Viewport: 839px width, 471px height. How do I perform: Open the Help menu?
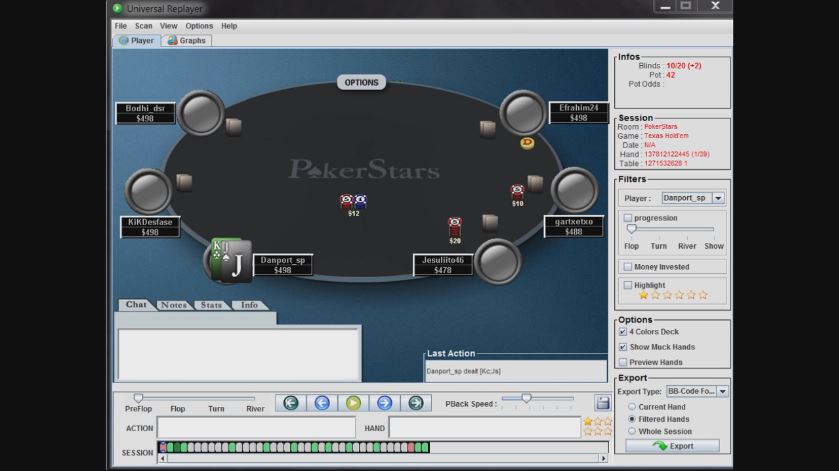pyautogui.click(x=229, y=26)
